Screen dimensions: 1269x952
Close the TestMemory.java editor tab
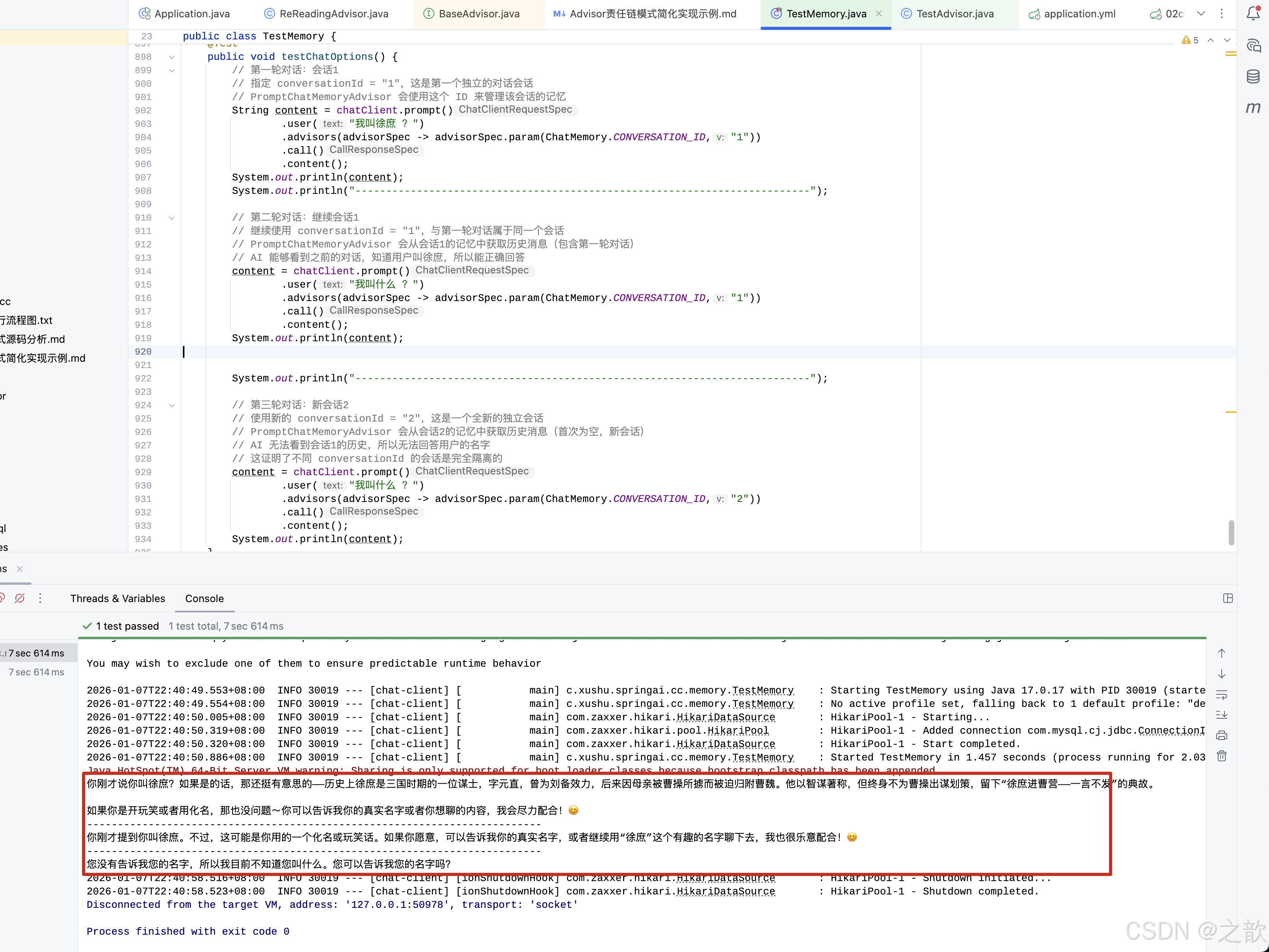[x=879, y=14]
